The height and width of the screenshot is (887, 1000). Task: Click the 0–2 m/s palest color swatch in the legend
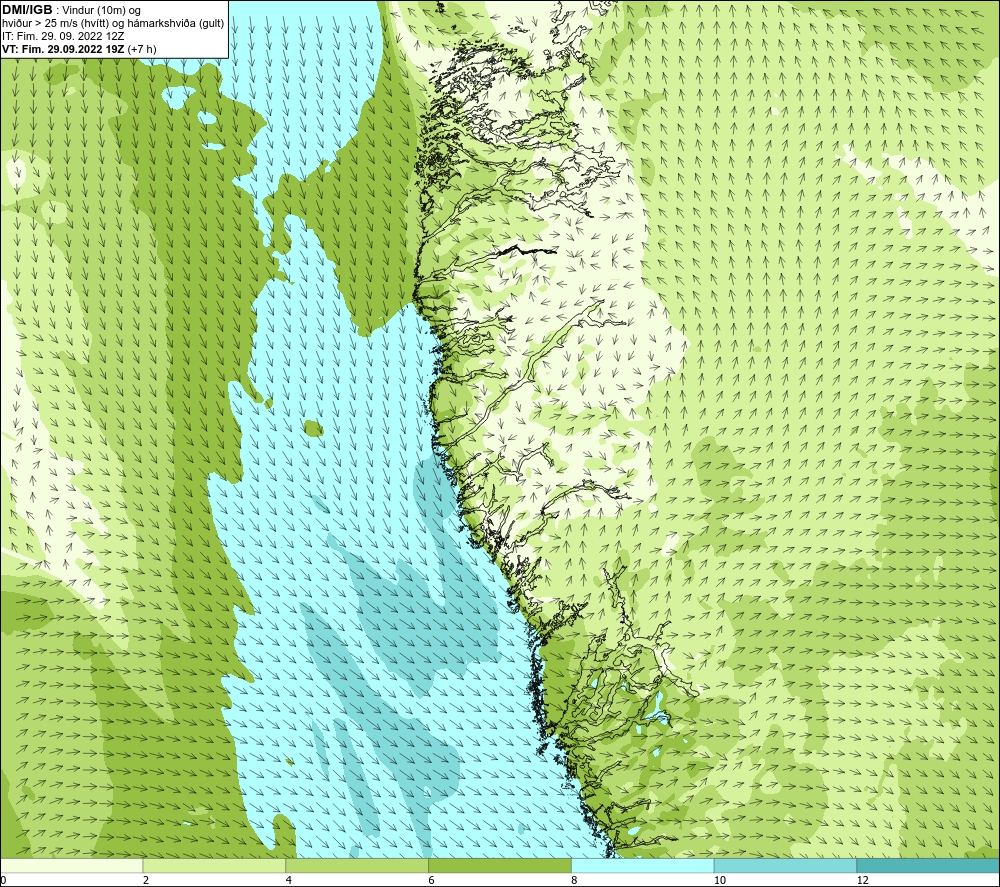(71, 865)
